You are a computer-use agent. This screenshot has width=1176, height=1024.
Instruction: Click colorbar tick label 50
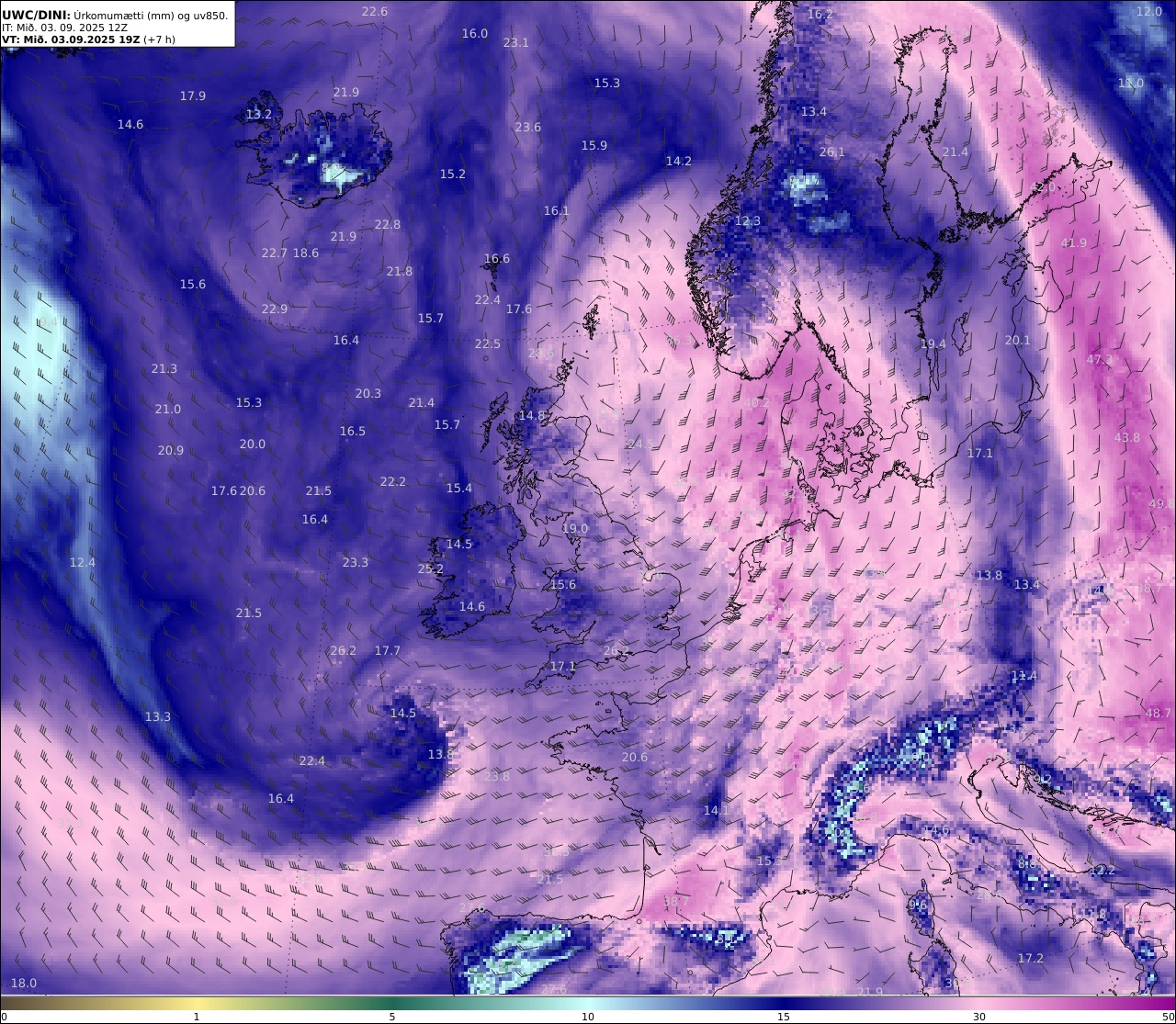tap(1168, 1017)
